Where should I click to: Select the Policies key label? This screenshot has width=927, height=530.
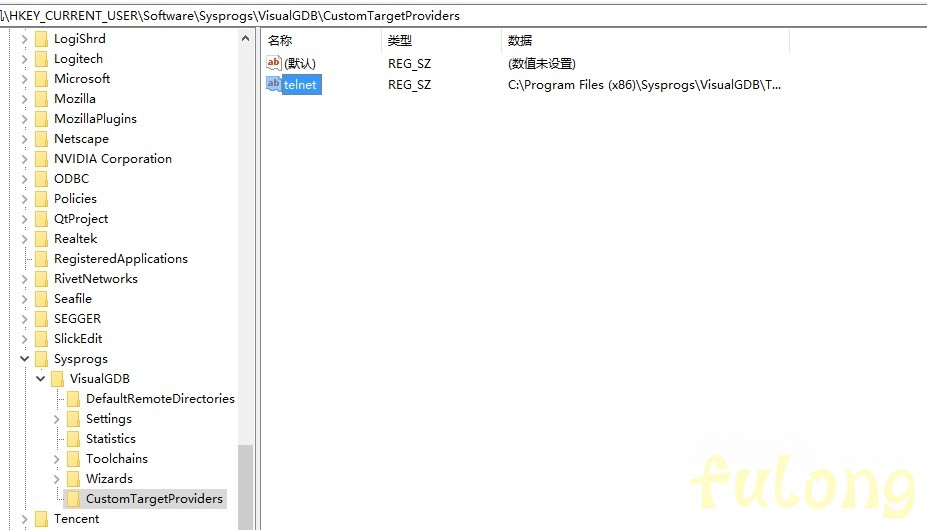click(75, 199)
